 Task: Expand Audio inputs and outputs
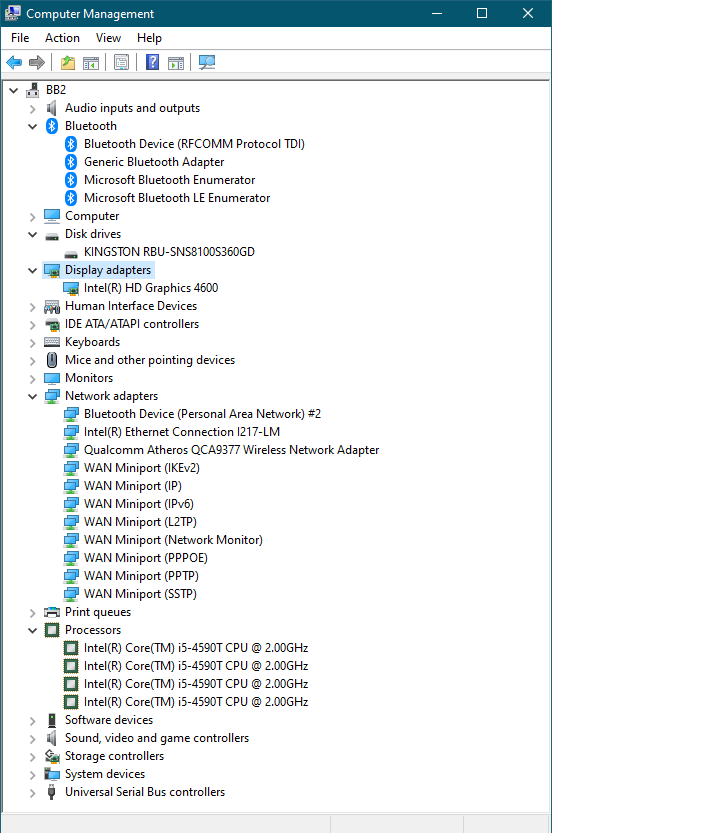click(32, 109)
